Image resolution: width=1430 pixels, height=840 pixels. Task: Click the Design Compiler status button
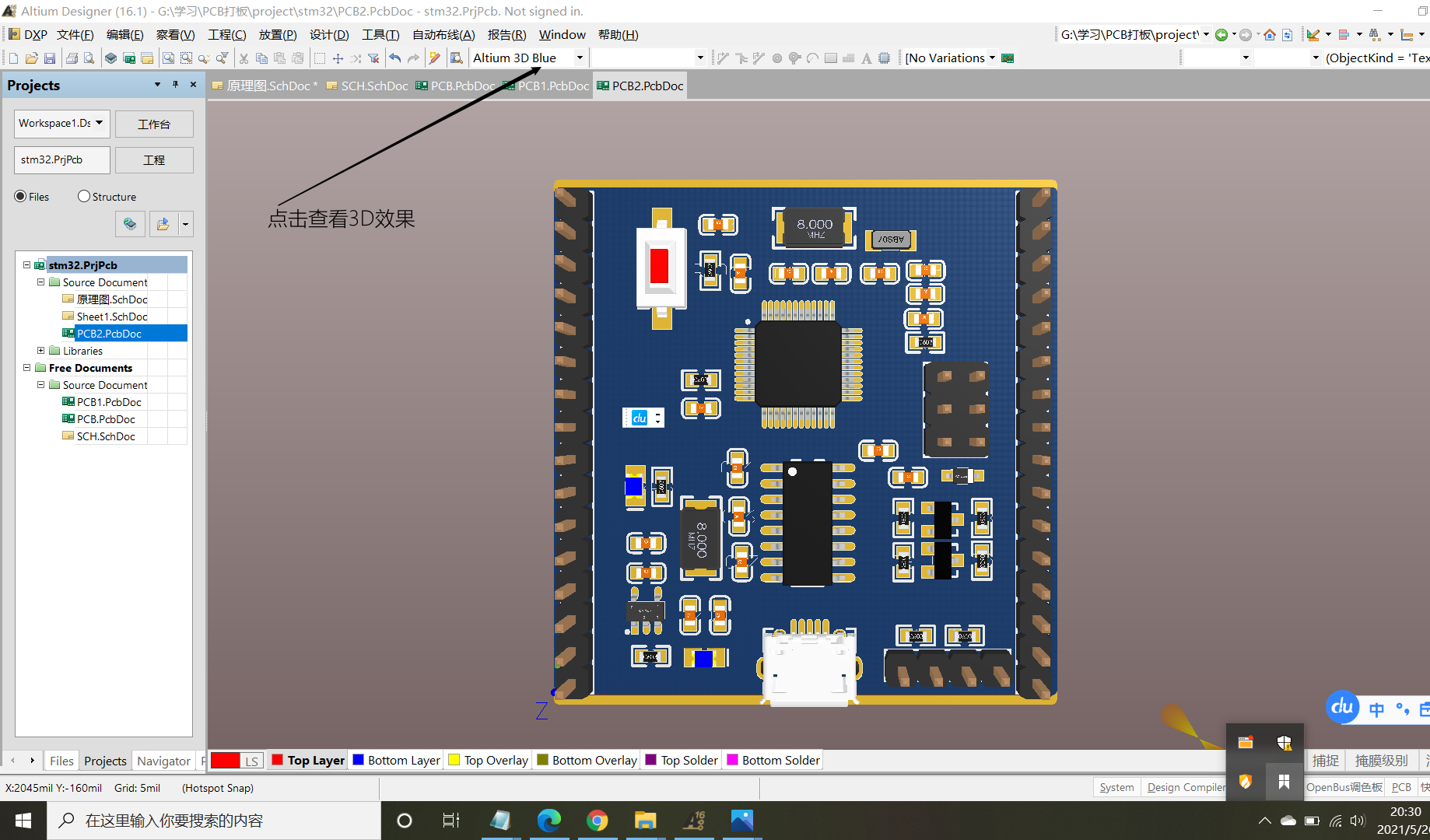click(1186, 787)
